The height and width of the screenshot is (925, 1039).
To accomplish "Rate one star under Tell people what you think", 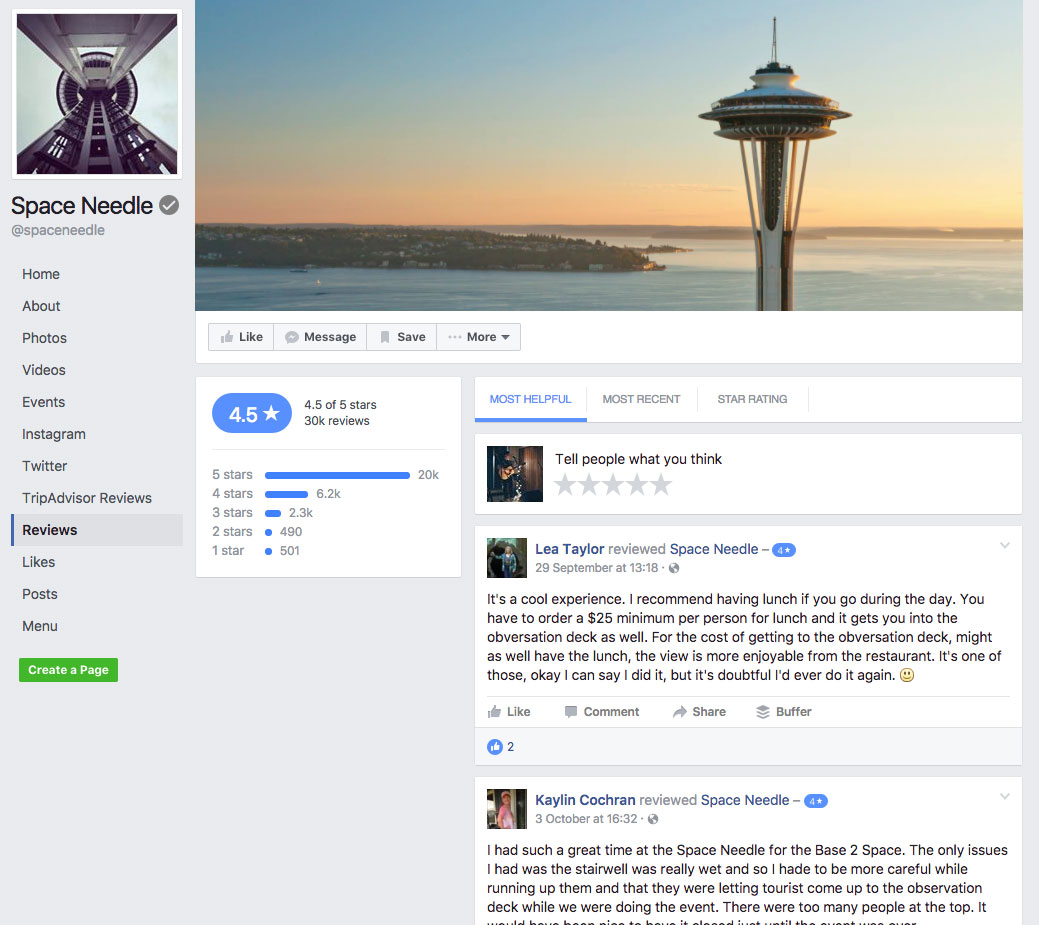I will pos(565,485).
